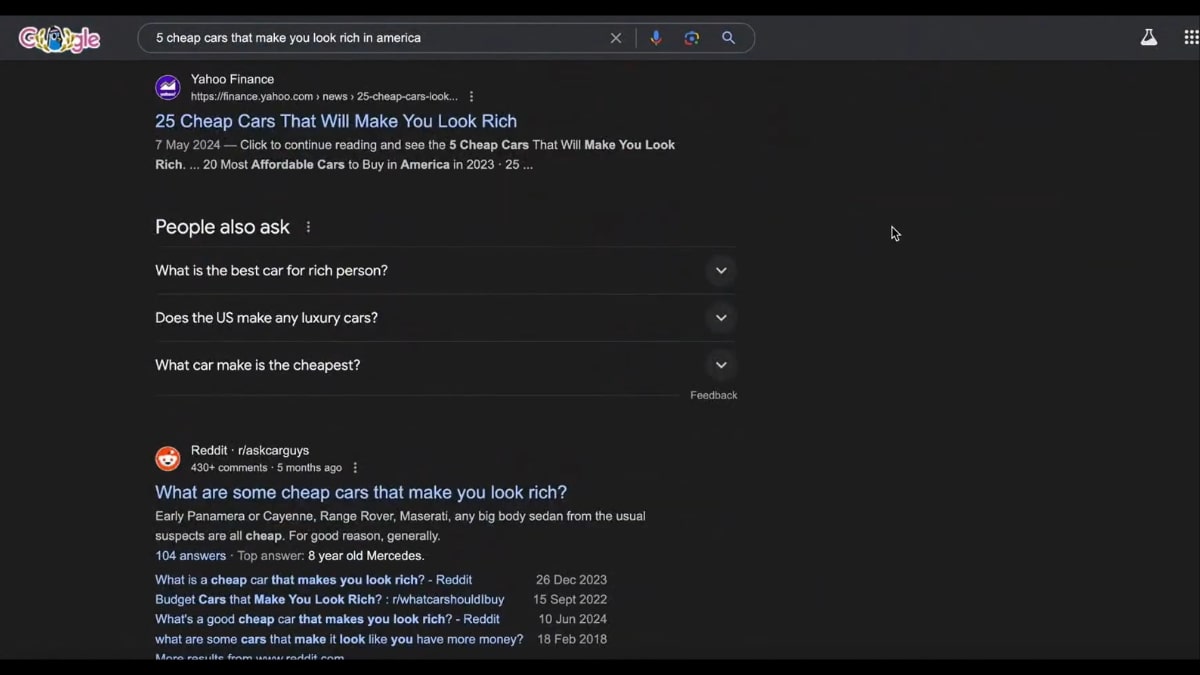Click the Feedback link
Screen dimensions: 1200x675
tap(713, 395)
